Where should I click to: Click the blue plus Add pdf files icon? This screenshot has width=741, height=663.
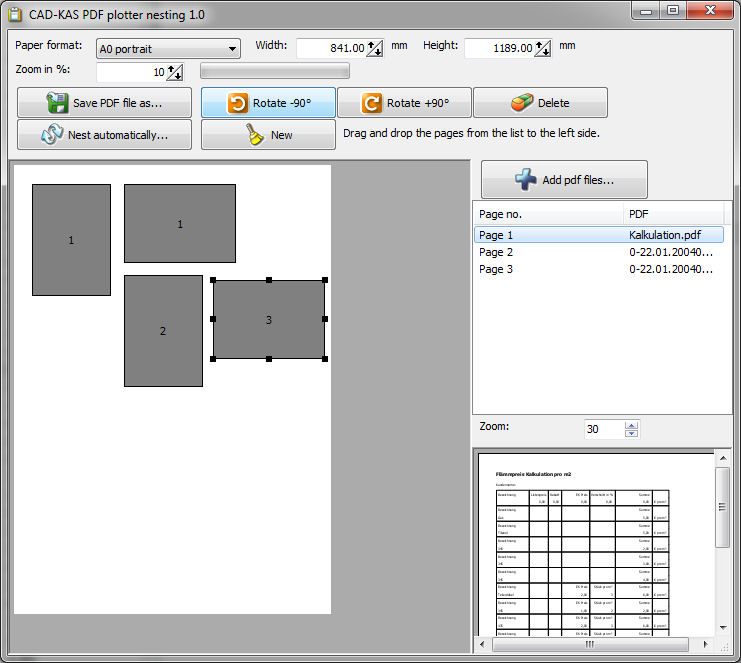(526, 180)
